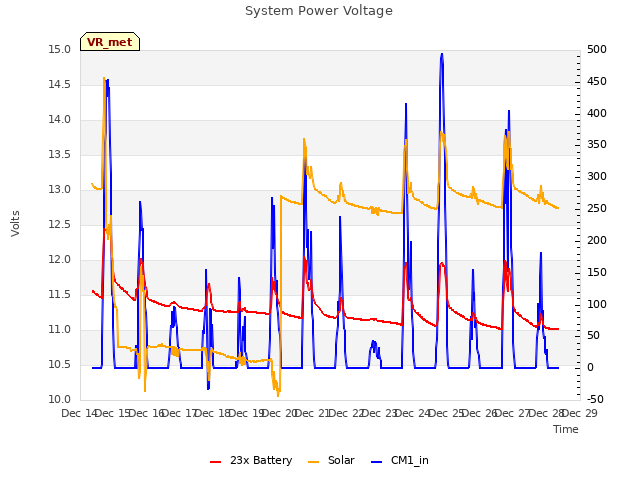This screenshot has width=640, height=480.
Task: Click the 14.5 left axis tick label
Action: [60, 84]
